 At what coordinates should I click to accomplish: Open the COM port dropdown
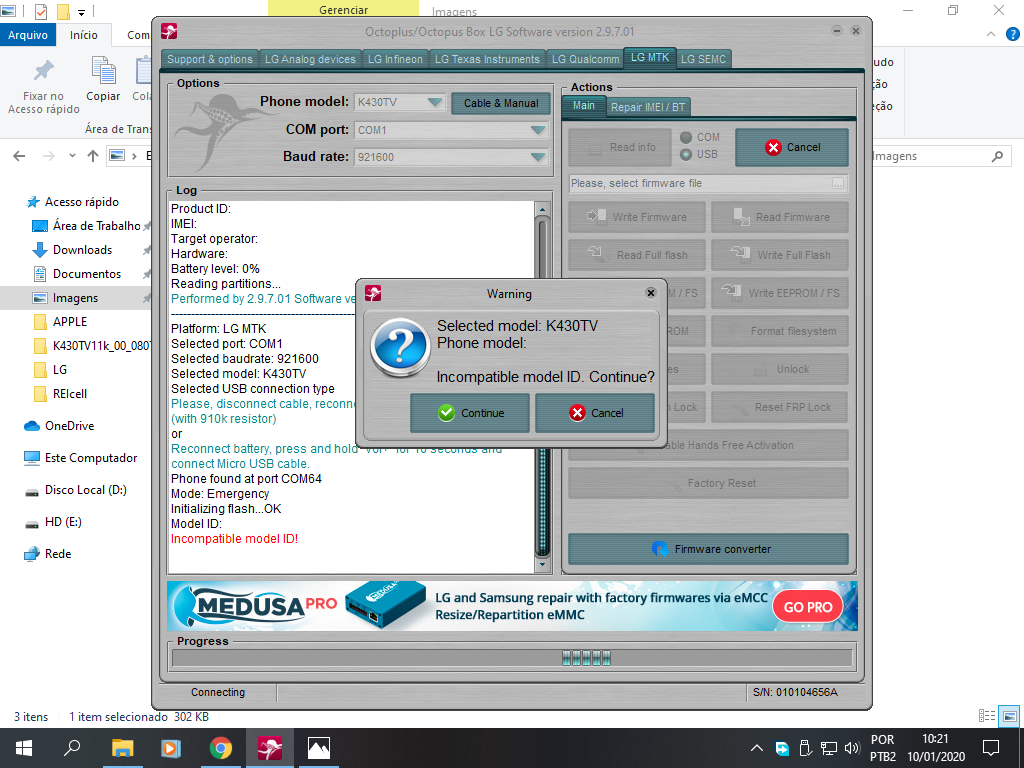coord(537,130)
